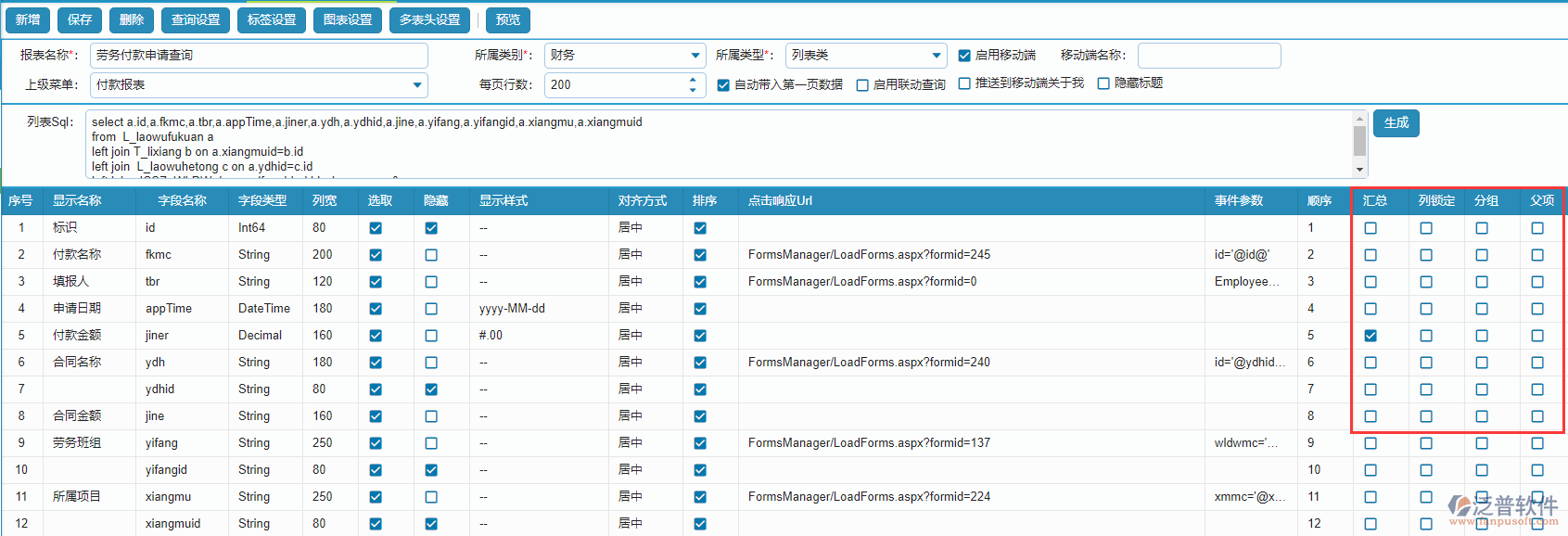
Task: Expand the 所属类型 dropdown
Action: tap(937, 56)
